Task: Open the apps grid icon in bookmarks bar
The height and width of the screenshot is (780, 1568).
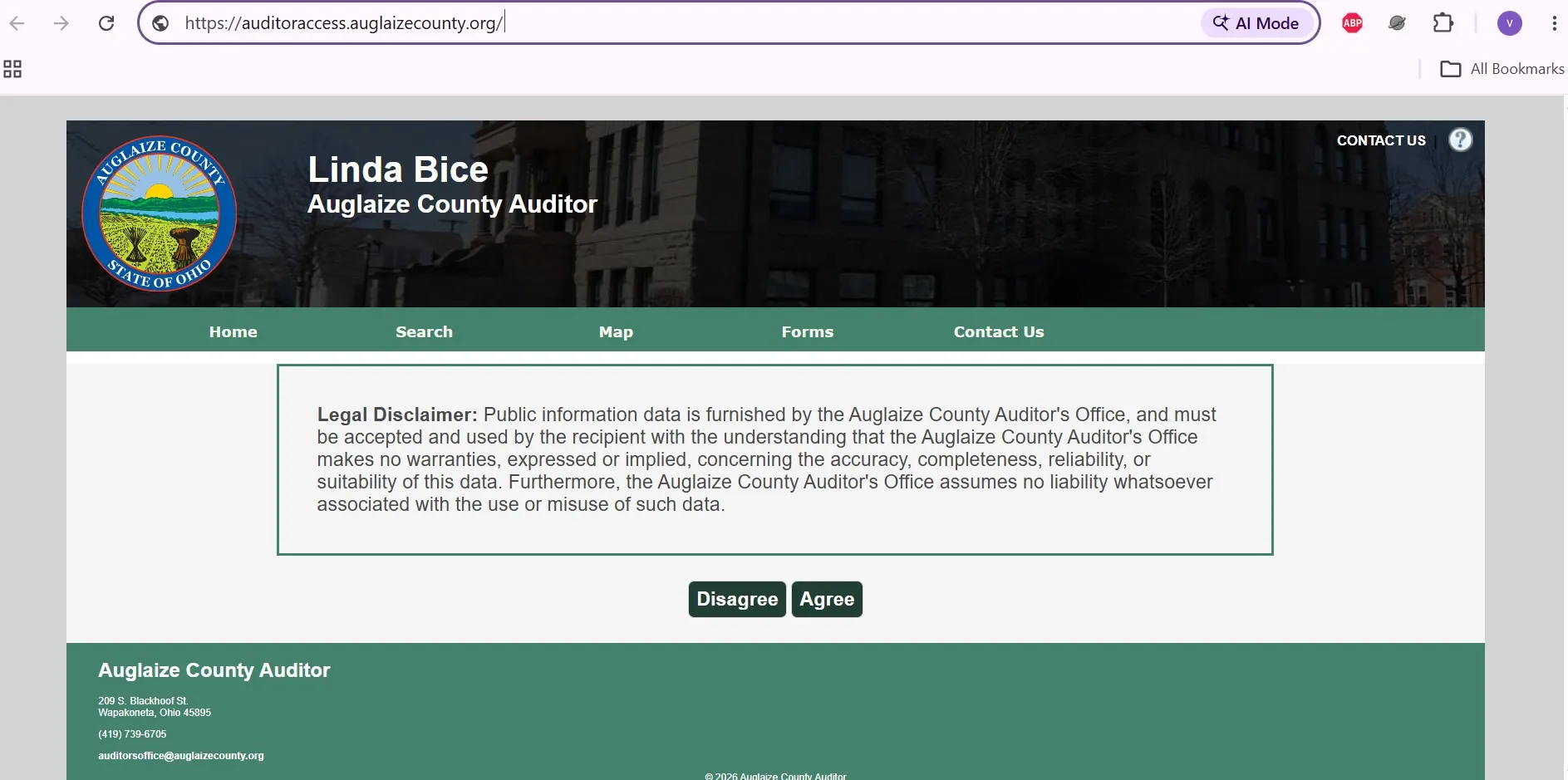Action: point(12,69)
